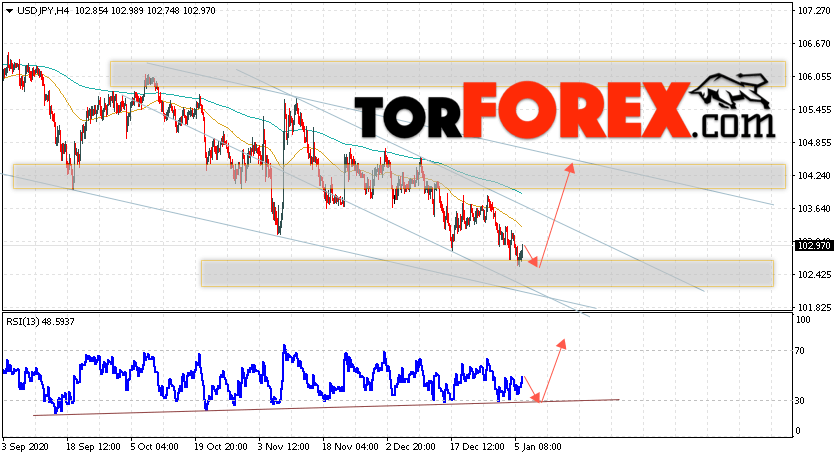Image resolution: width=838 pixels, height=458 pixels.
Task: Click the current price tag 102.970
Action: [813, 246]
